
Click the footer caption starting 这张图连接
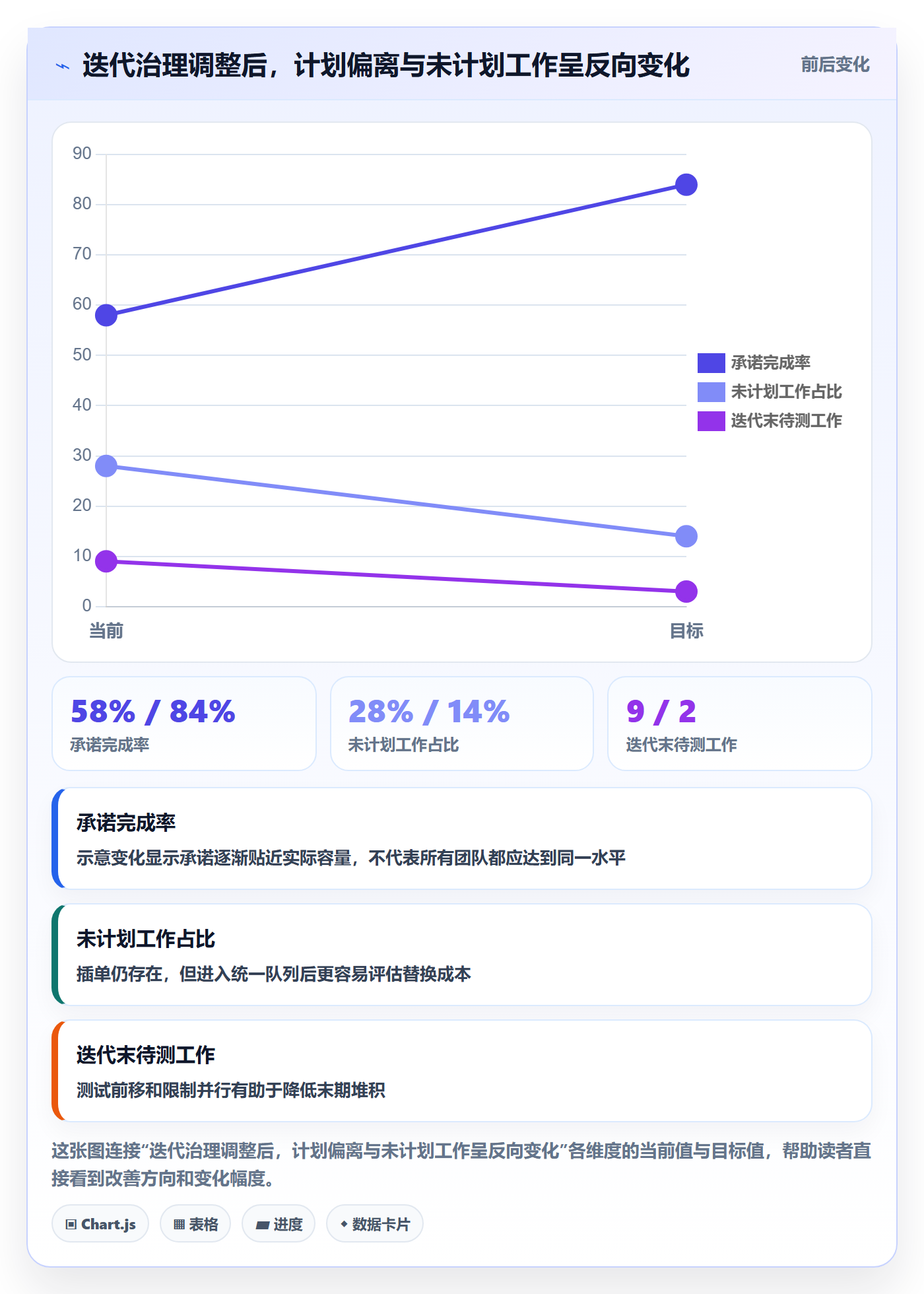[461, 1165]
